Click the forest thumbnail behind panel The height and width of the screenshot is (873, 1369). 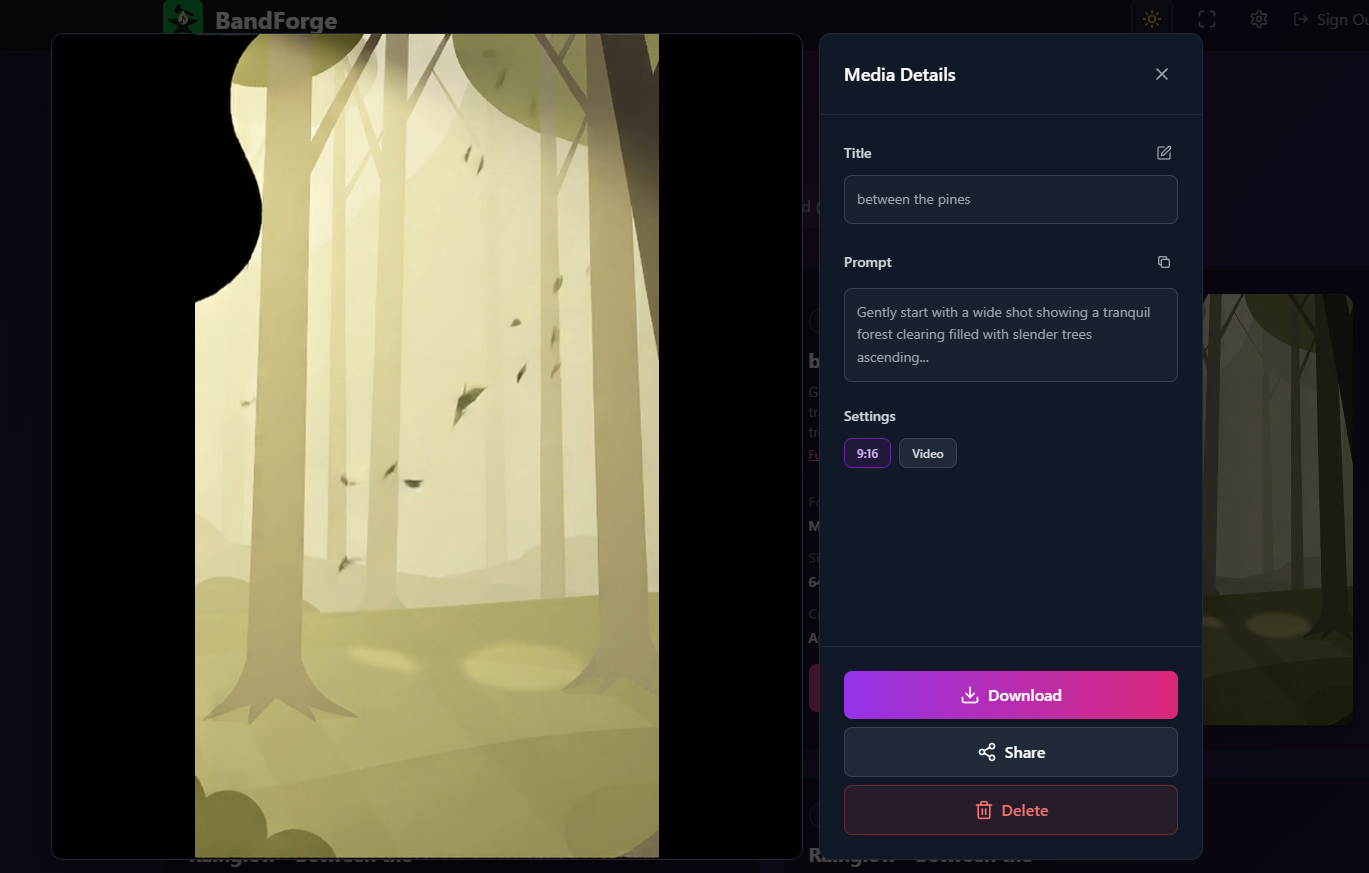[1278, 509]
